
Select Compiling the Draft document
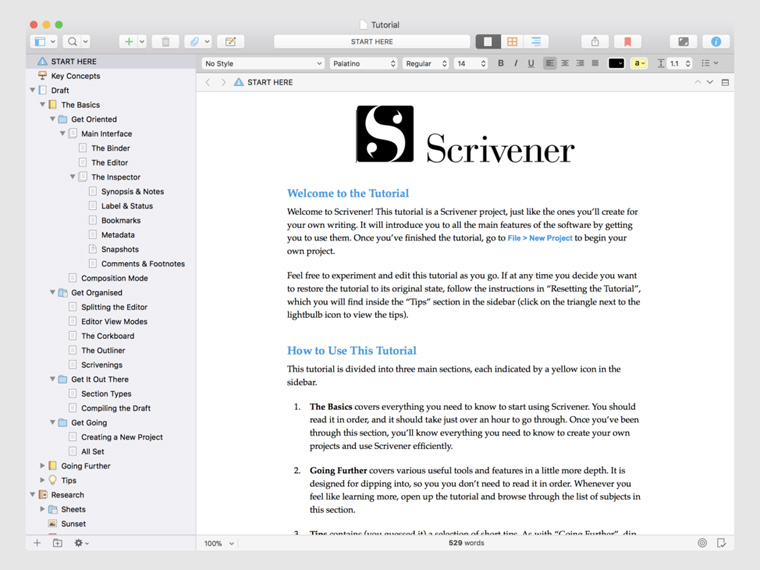point(116,408)
